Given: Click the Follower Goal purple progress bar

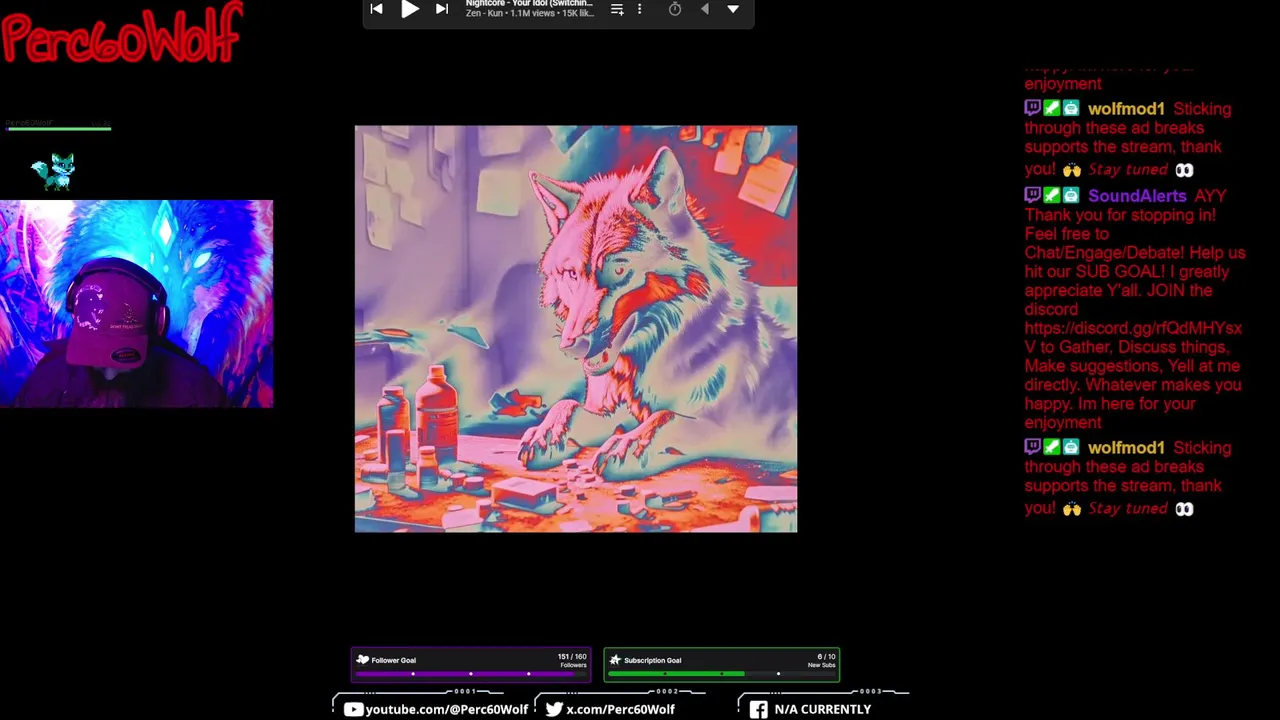Looking at the screenshot, I should 470,674.
